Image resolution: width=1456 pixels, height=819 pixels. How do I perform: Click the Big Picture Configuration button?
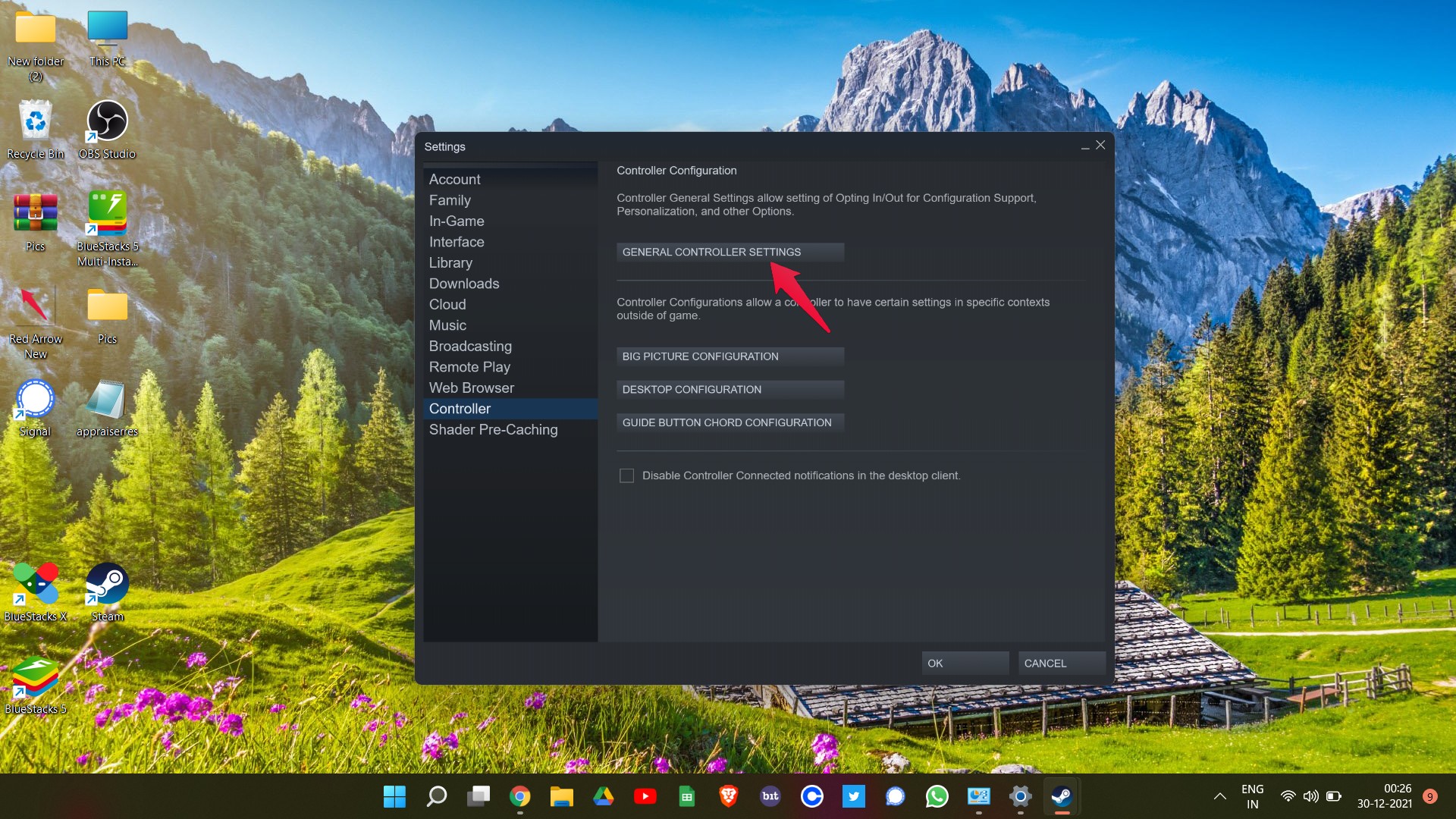729,355
